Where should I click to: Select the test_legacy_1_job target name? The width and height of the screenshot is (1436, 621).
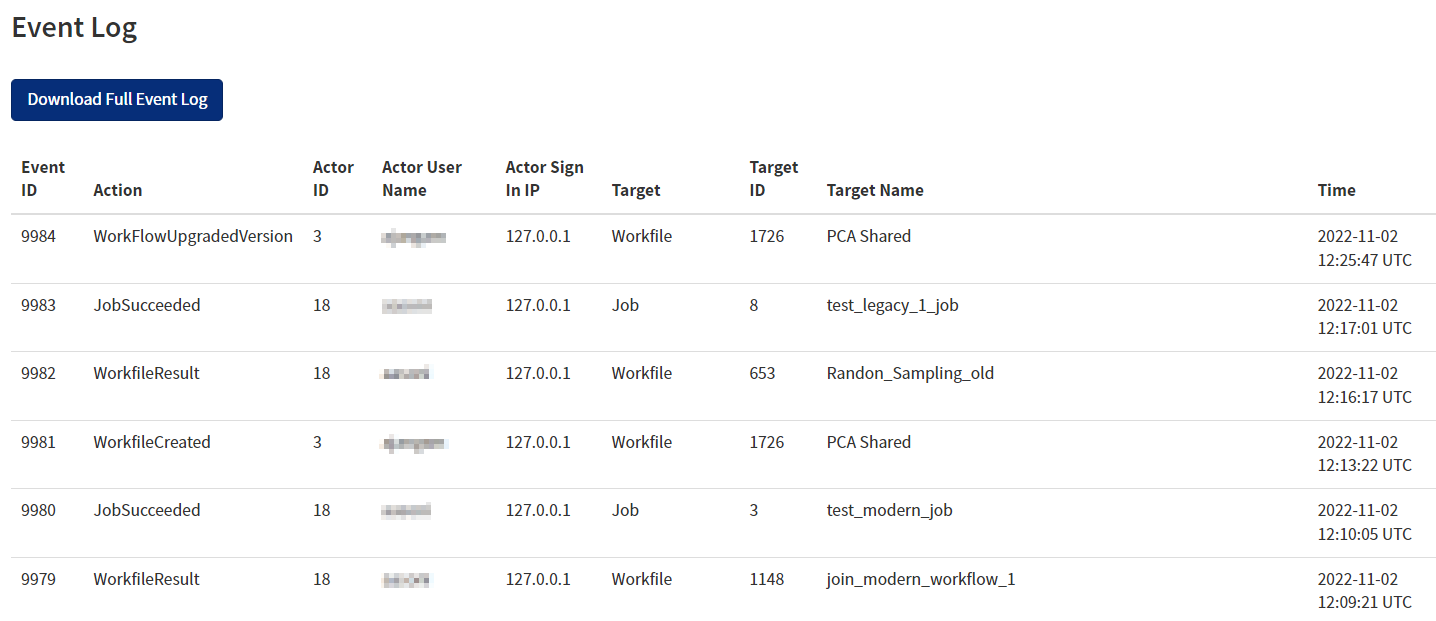(892, 305)
